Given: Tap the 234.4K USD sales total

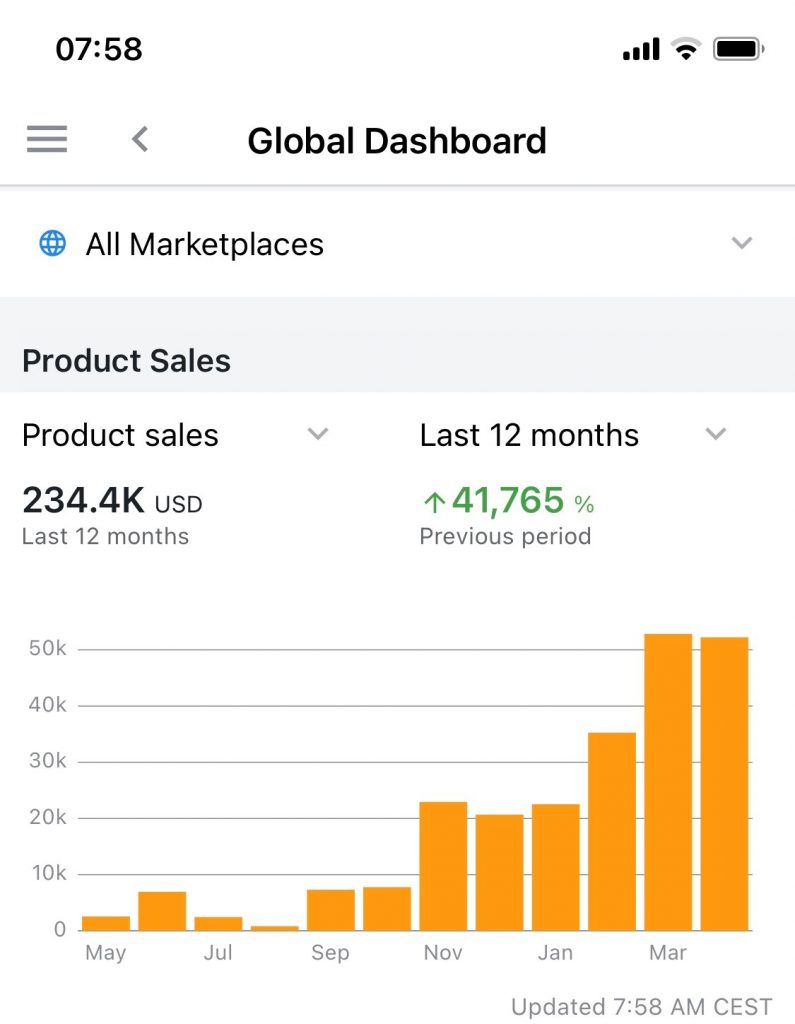Looking at the screenshot, I should [x=112, y=501].
